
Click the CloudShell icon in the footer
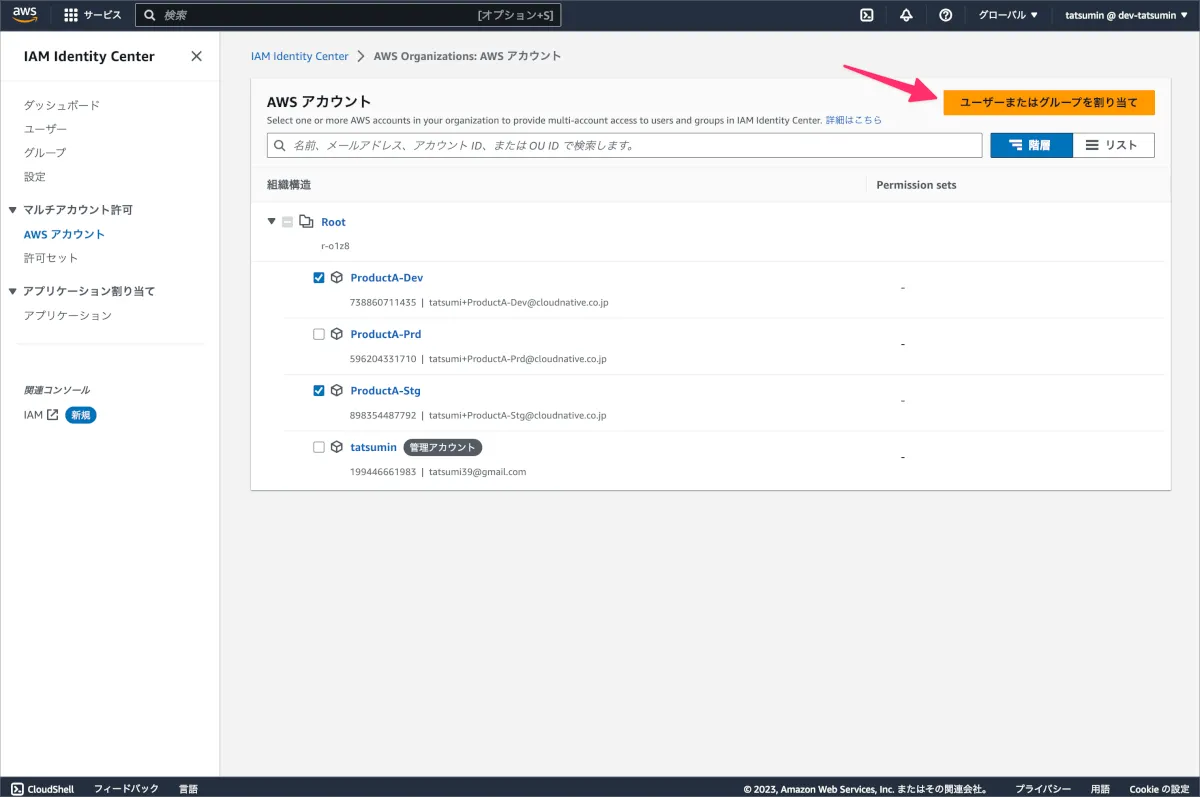click(17, 789)
